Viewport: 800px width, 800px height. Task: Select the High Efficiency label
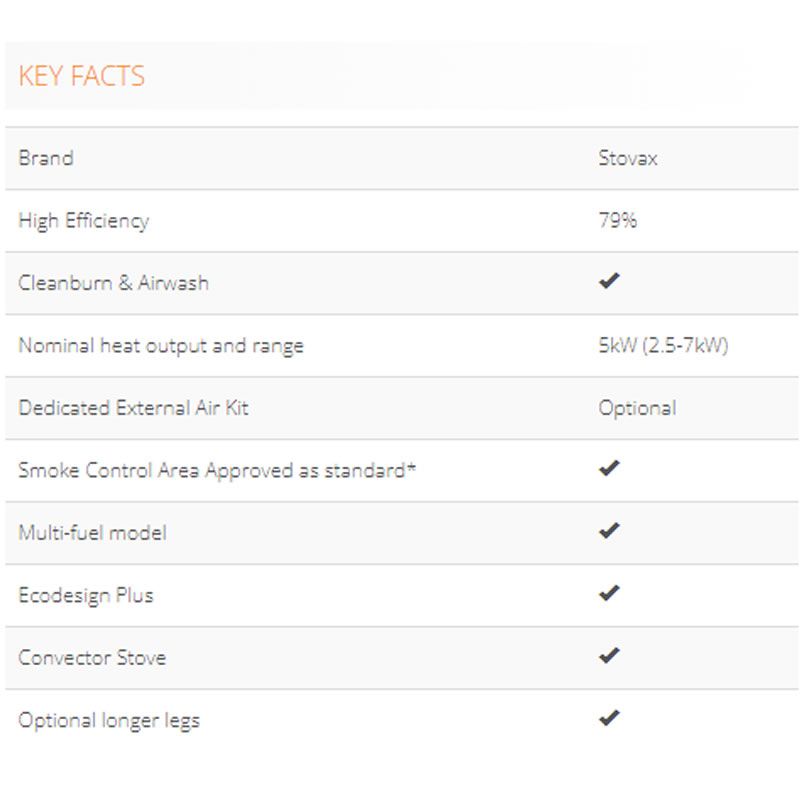tap(83, 221)
